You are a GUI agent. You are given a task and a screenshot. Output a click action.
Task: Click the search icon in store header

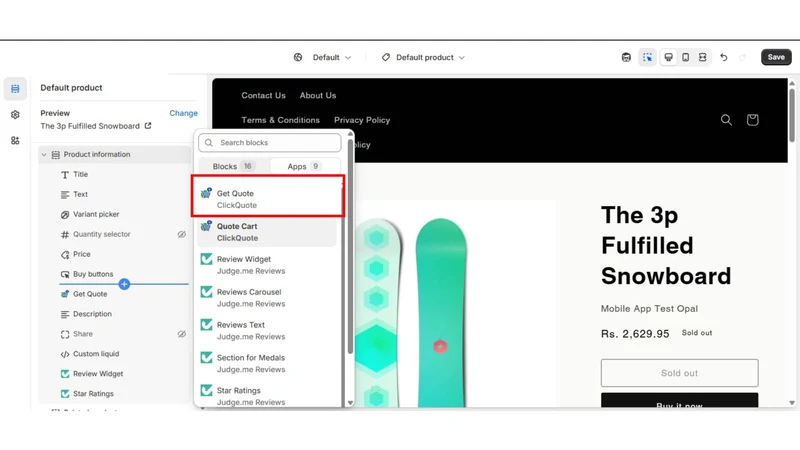pyautogui.click(x=726, y=120)
